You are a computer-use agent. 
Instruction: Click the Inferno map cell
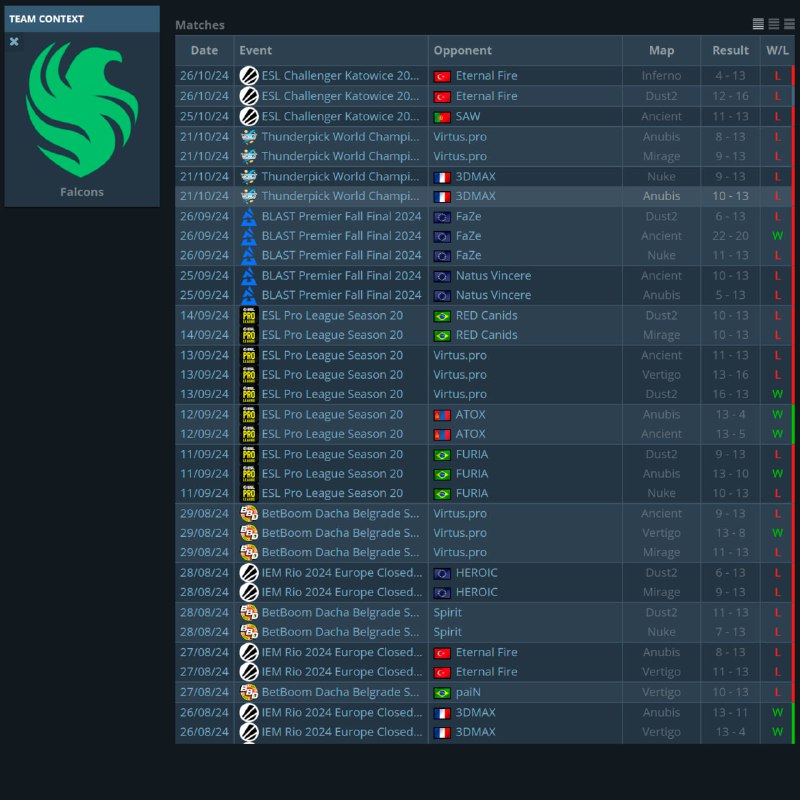[661, 76]
